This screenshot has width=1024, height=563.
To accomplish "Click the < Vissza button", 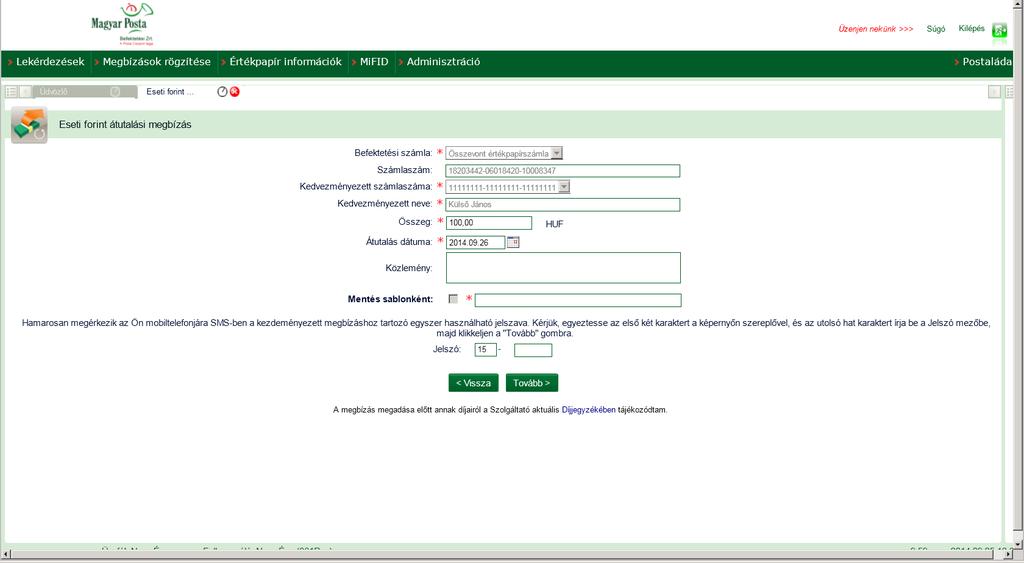I will [x=473, y=383].
